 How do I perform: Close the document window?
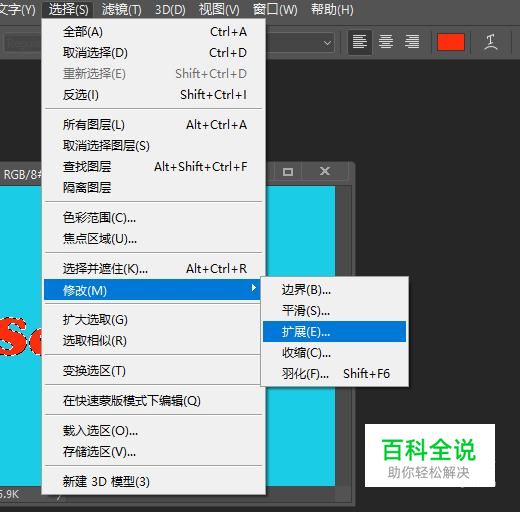point(325,171)
